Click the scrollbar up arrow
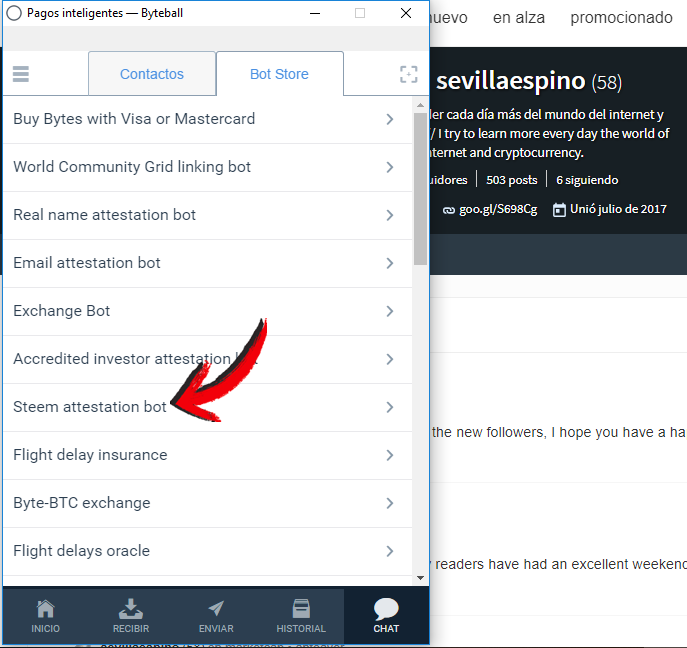Screen dimensions: 687x648 pyautogui.click(x=420, y=105)
